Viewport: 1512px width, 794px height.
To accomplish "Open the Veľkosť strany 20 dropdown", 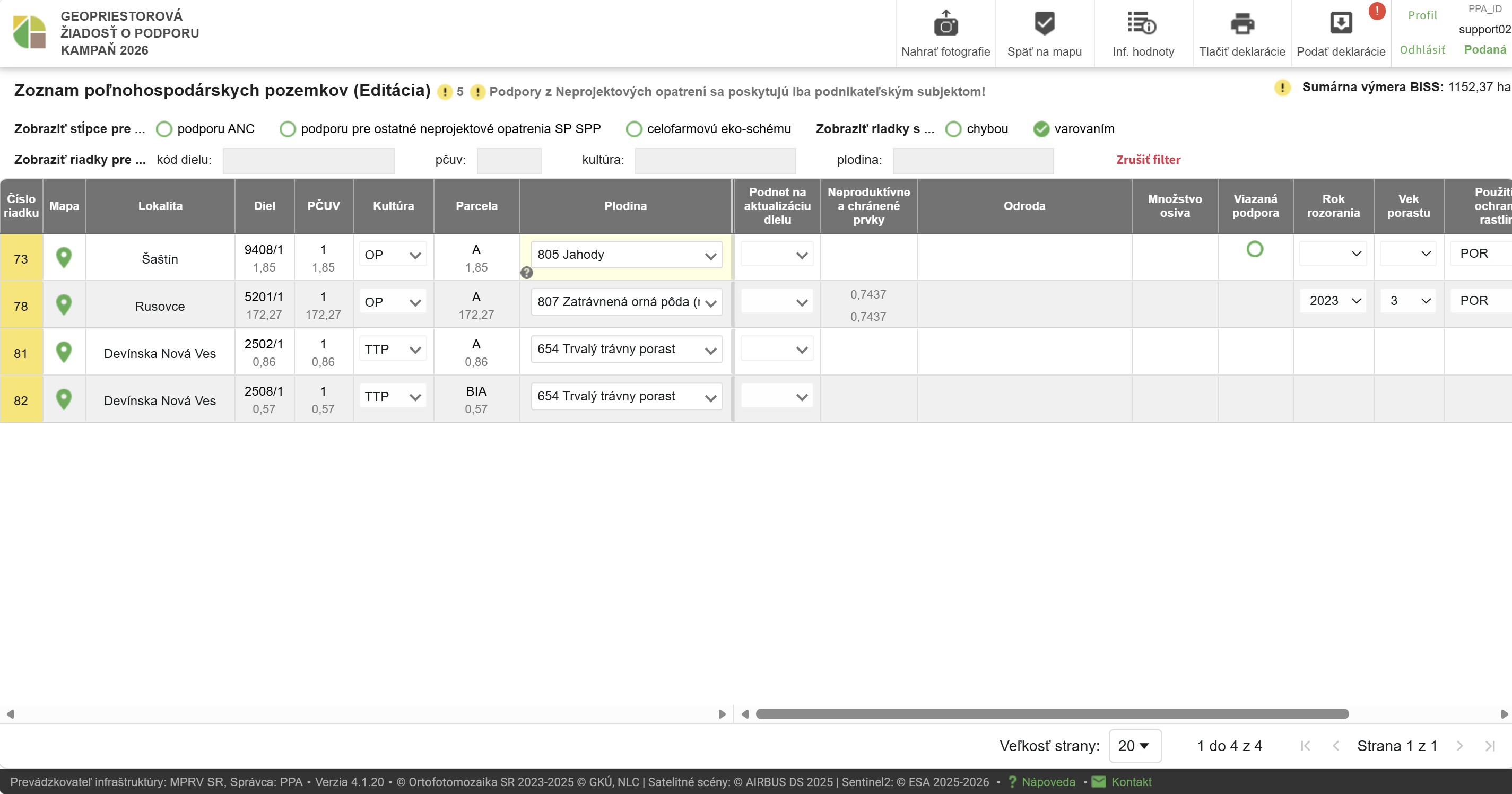I will (1134, 746).
